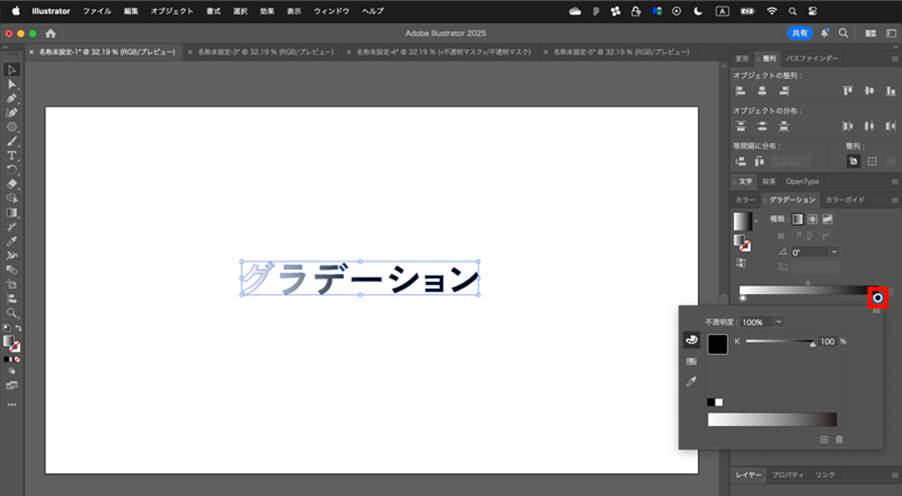
Task: Click the Home icon in title bar
Action: pyautogui.click(x=51, y=33)
